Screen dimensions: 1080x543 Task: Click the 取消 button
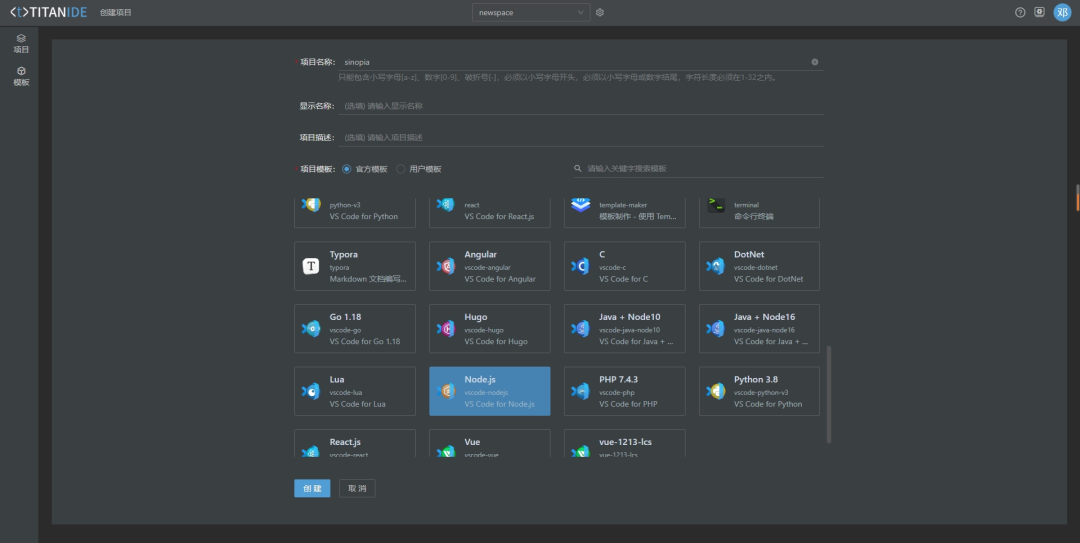pyautogui.click(x=357, y=488)
